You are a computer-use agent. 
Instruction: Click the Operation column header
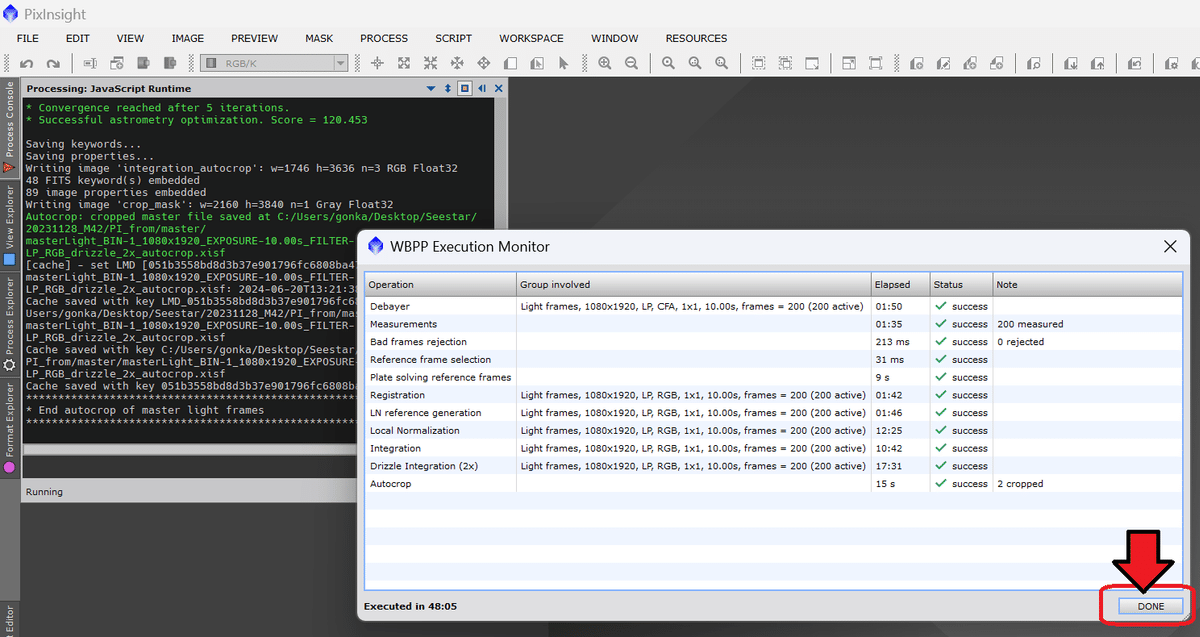(x=441, y=284)
